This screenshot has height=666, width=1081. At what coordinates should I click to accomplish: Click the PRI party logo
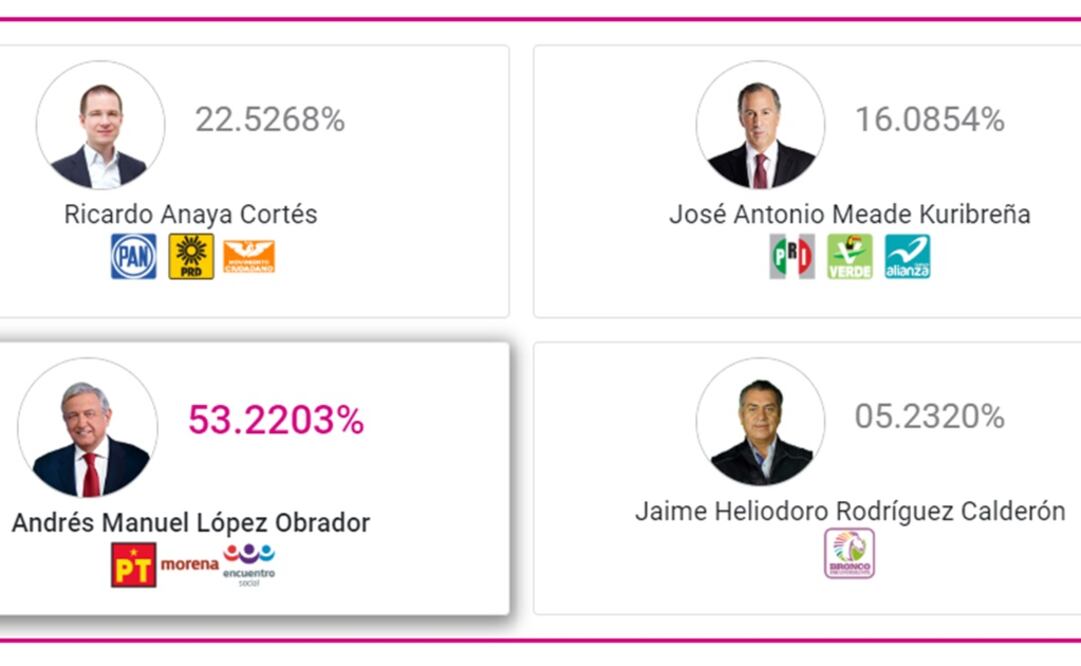coord(792,257)
